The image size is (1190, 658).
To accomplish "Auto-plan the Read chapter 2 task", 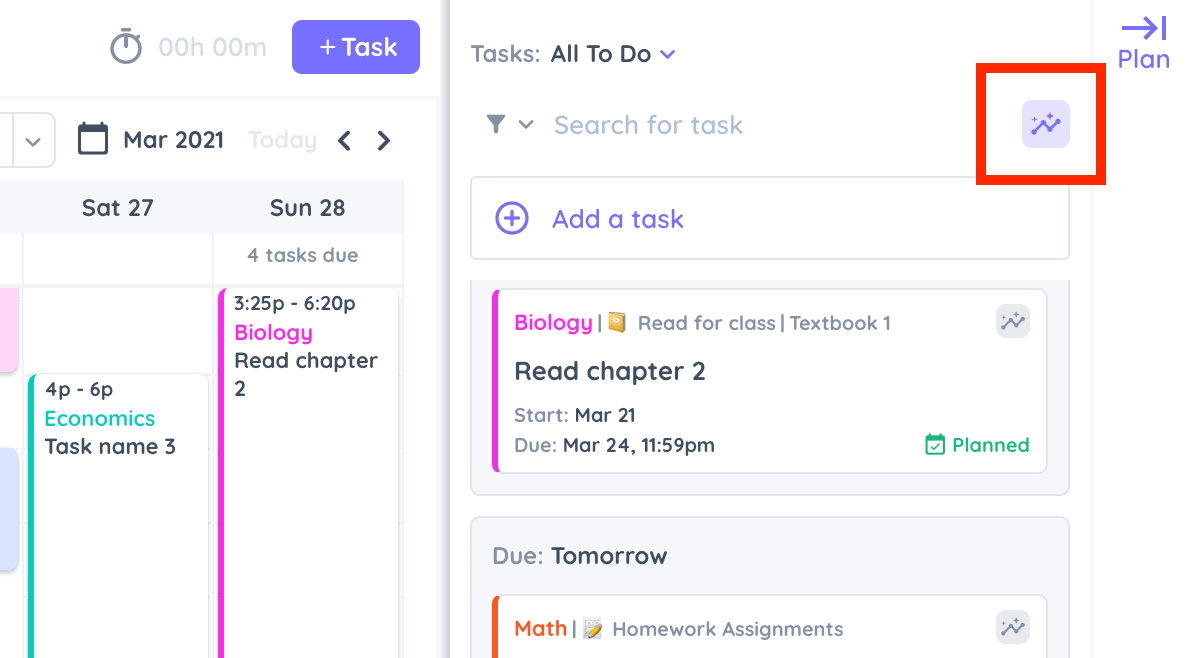I will click(1012, 322).
